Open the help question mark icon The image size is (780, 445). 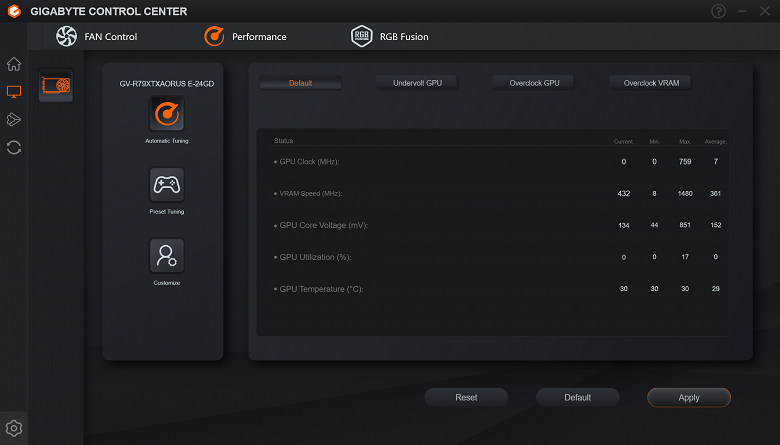(x=718, y=11)
